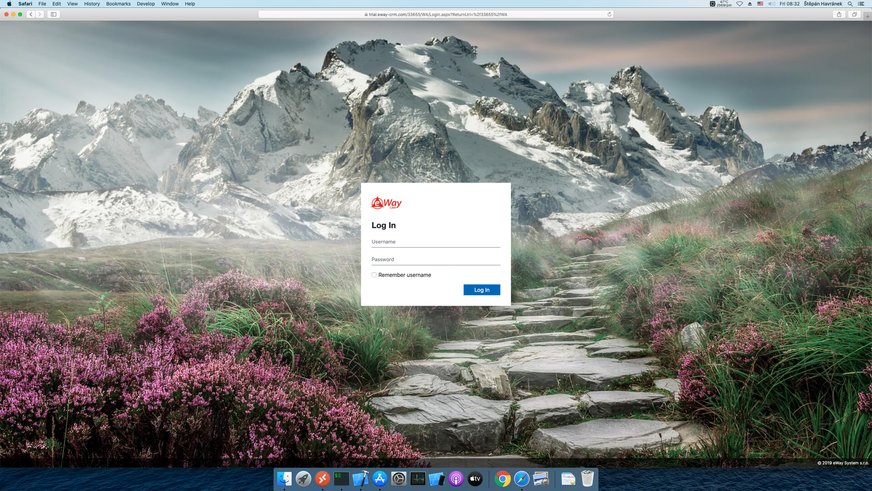
Task: Launch Podcasts app from the Dock
Action: [x=455, y=479]
